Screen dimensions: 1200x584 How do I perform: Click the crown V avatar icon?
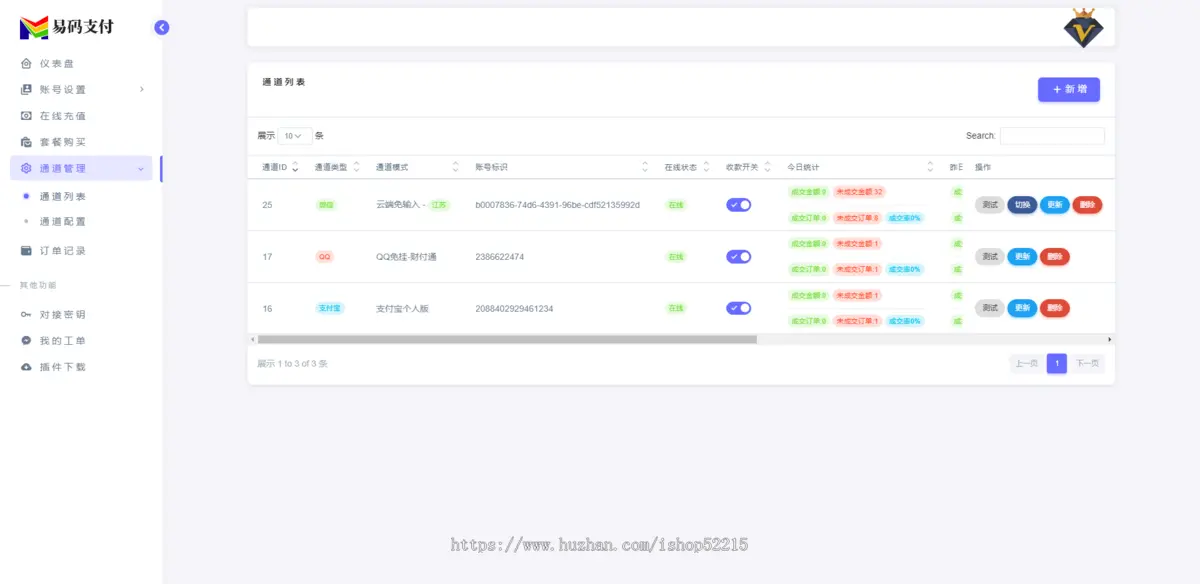[1082, 28]
